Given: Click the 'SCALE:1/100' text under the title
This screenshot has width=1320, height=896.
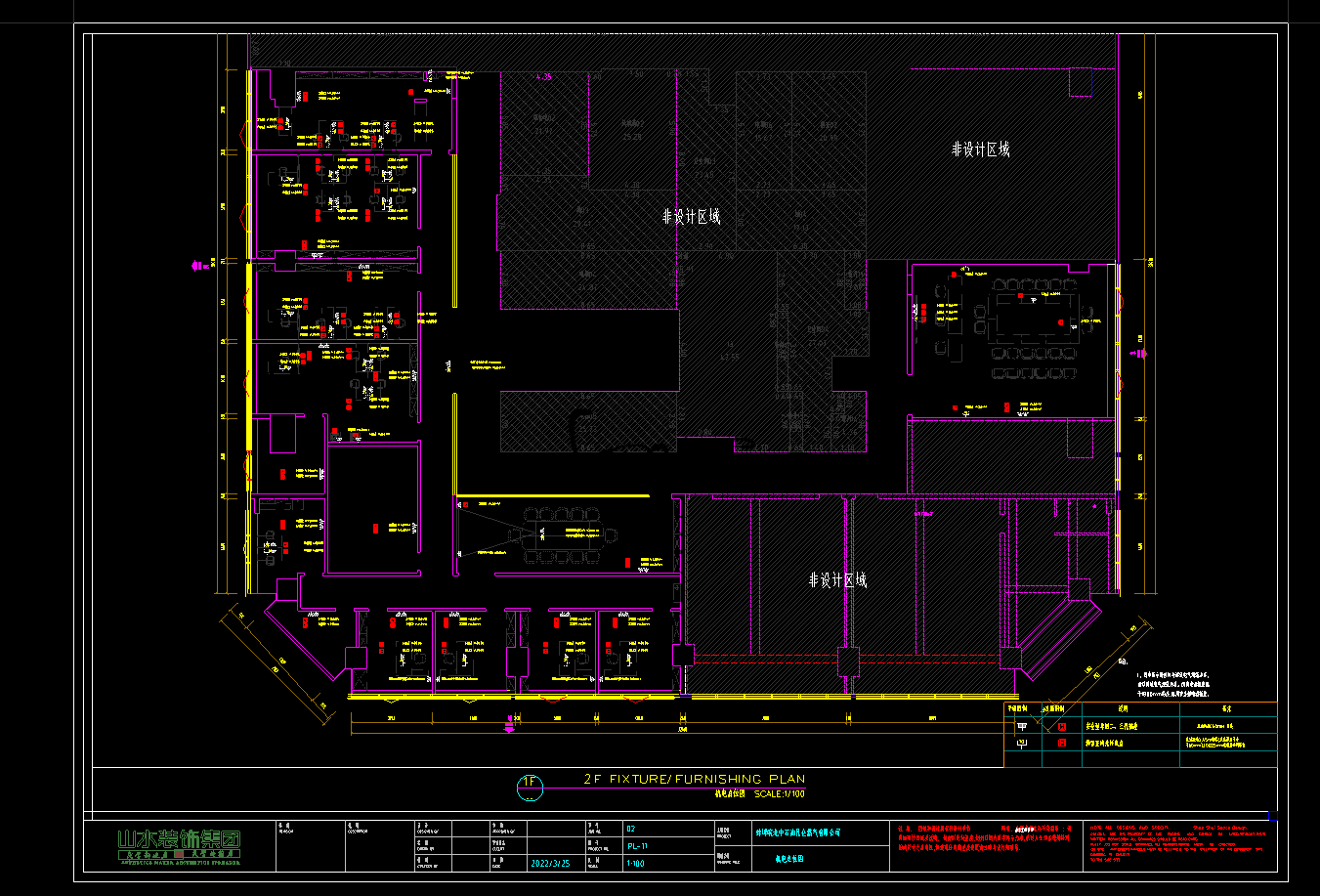Looking at the screenshot, I should click(780, 793).
